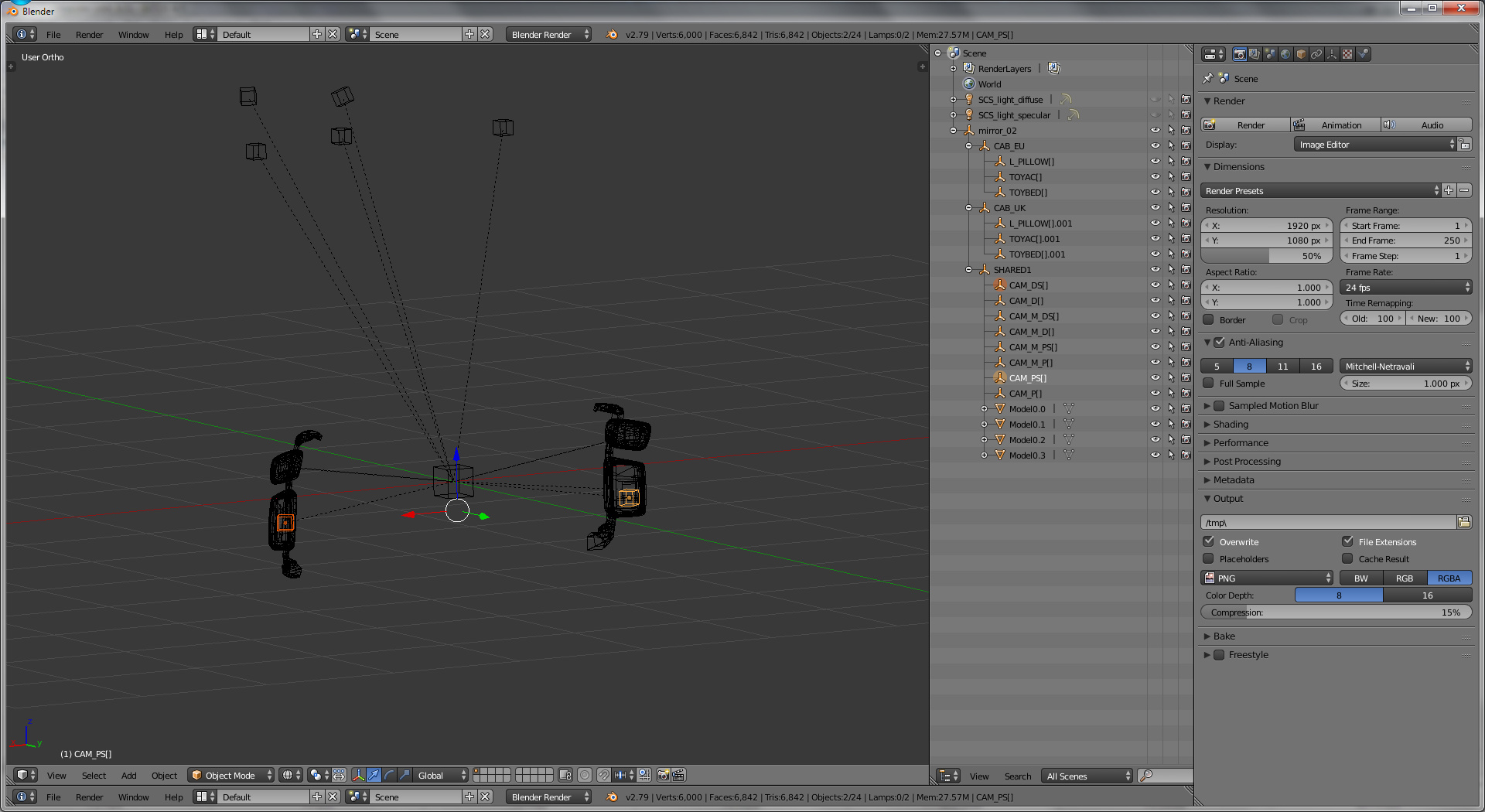Open the Window menu in top bar
This screenshot has width=1485, height=812.
(133, 34)
